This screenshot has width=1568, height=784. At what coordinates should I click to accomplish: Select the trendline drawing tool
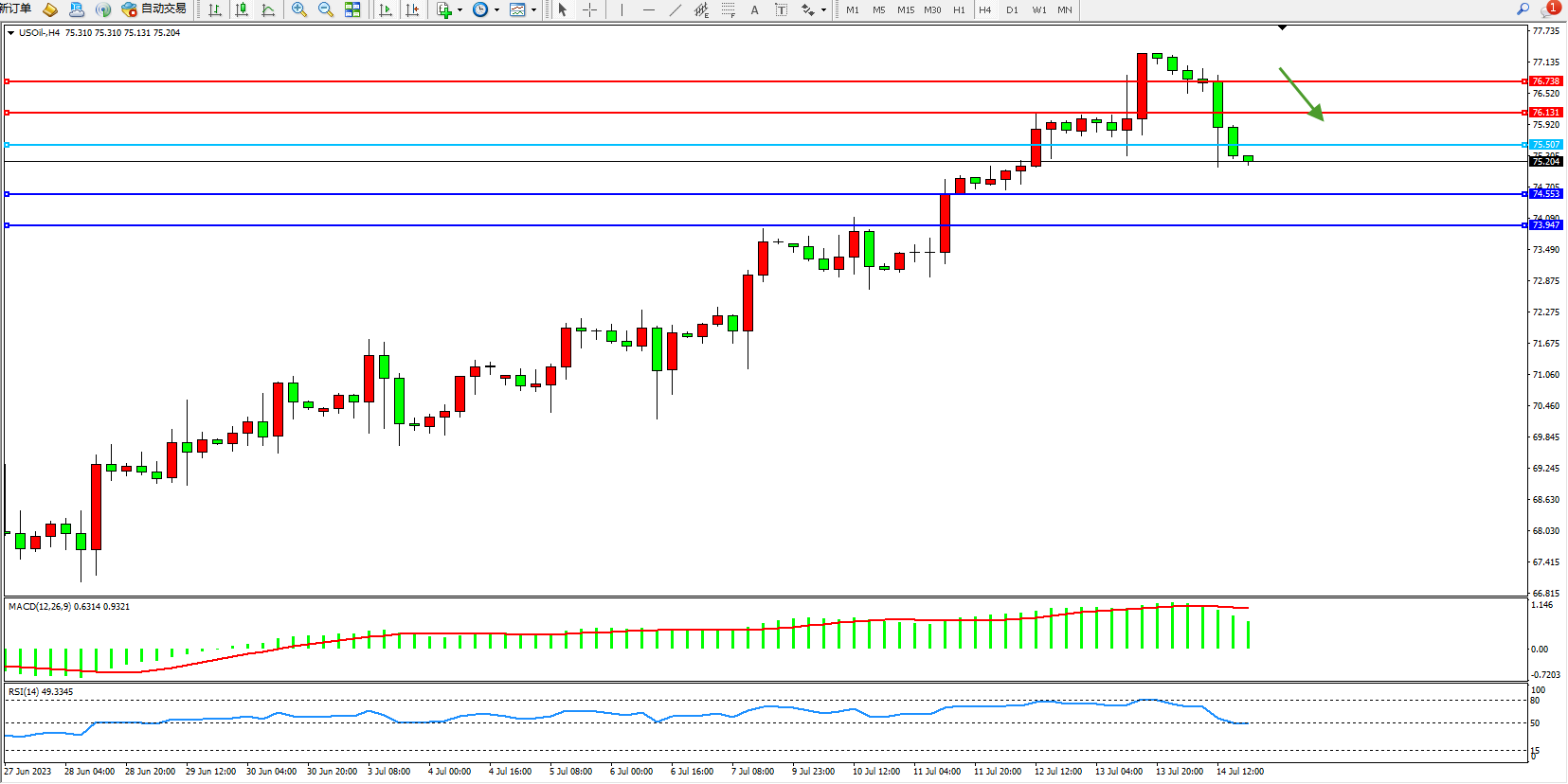click(x=675, y=9)
